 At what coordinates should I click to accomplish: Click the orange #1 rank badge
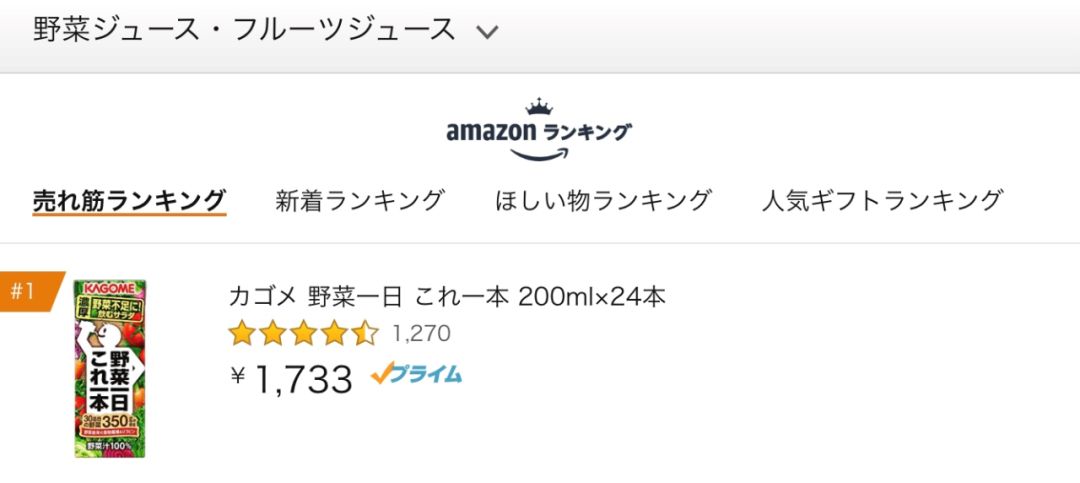pos(26,291)
